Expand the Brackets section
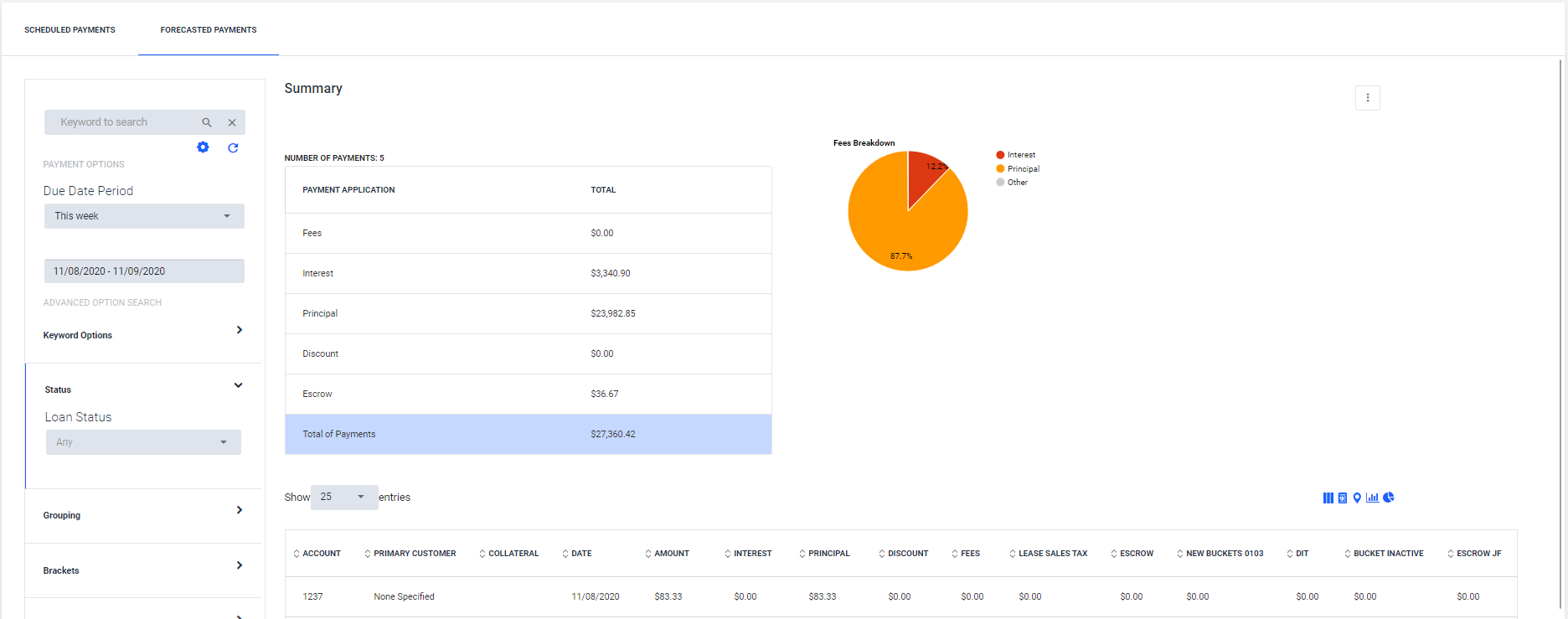This screenshot has height=619, width=1568. tap(143, 570)
